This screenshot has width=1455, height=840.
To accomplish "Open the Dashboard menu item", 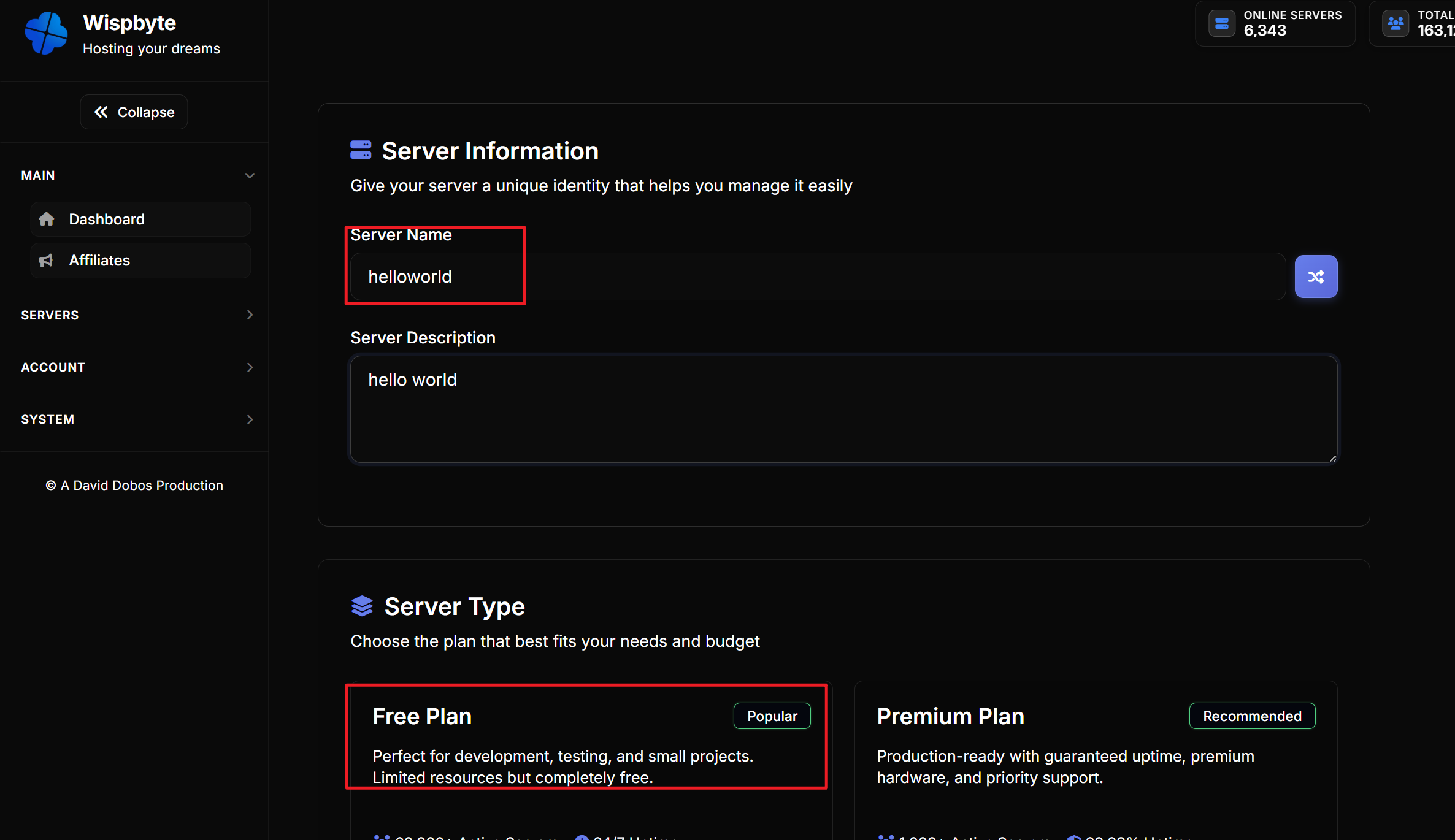I will [x=140, y=220].
